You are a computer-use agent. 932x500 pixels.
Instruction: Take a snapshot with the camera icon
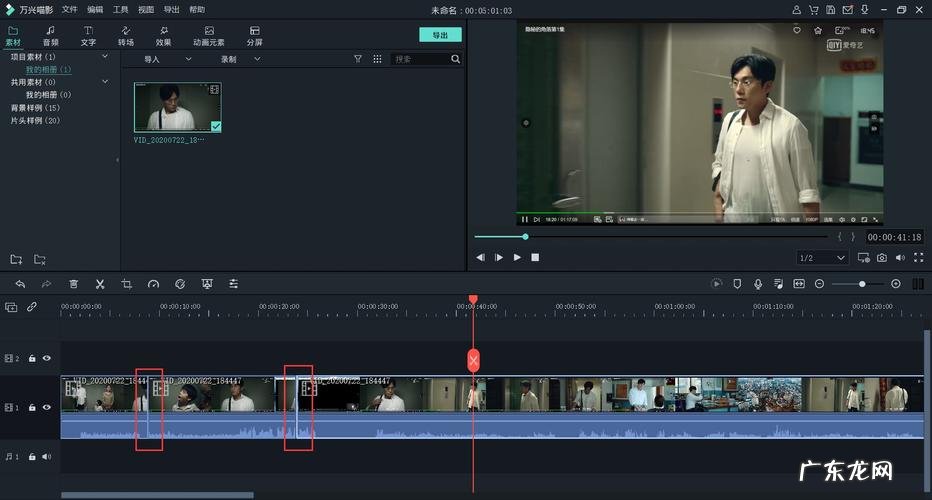pos(881,258)
